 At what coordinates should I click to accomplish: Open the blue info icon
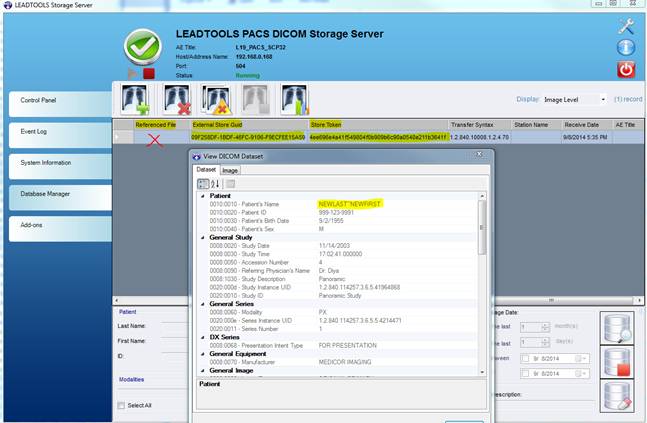(x=626, y=48)
